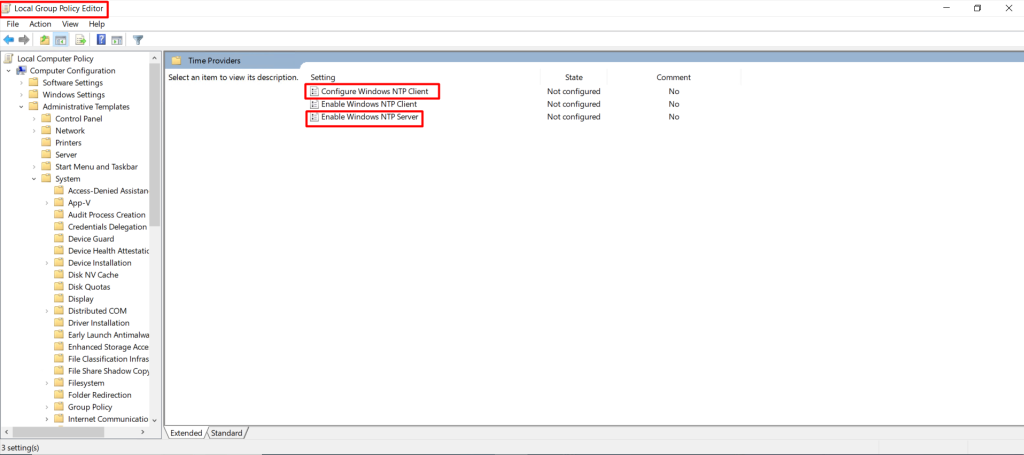Click the Filter funnel toolbar icon
Viewport: 1024px width, 455px height.
(x=138, y=40)
